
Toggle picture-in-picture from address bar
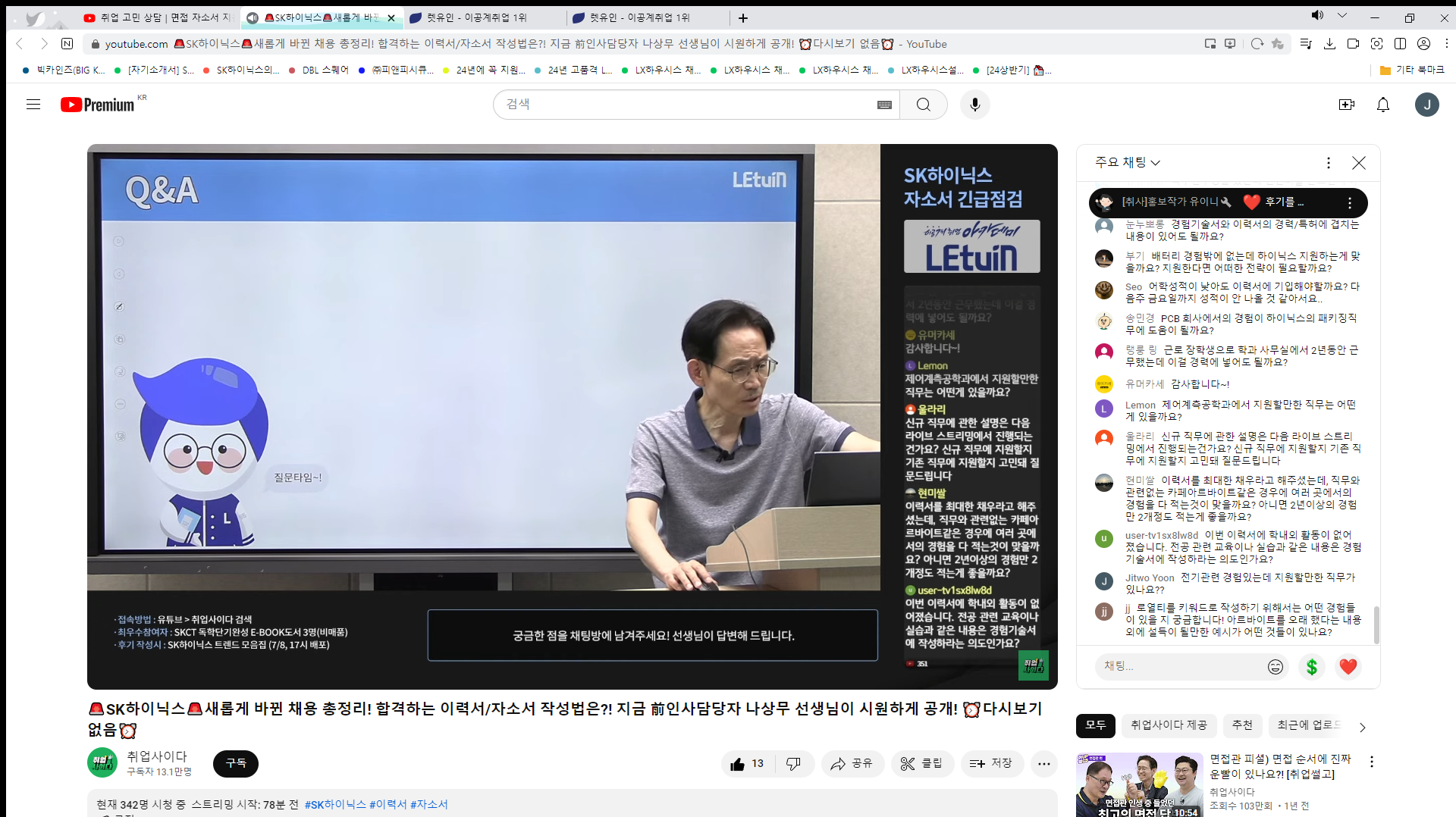[x=1210, y=44]
